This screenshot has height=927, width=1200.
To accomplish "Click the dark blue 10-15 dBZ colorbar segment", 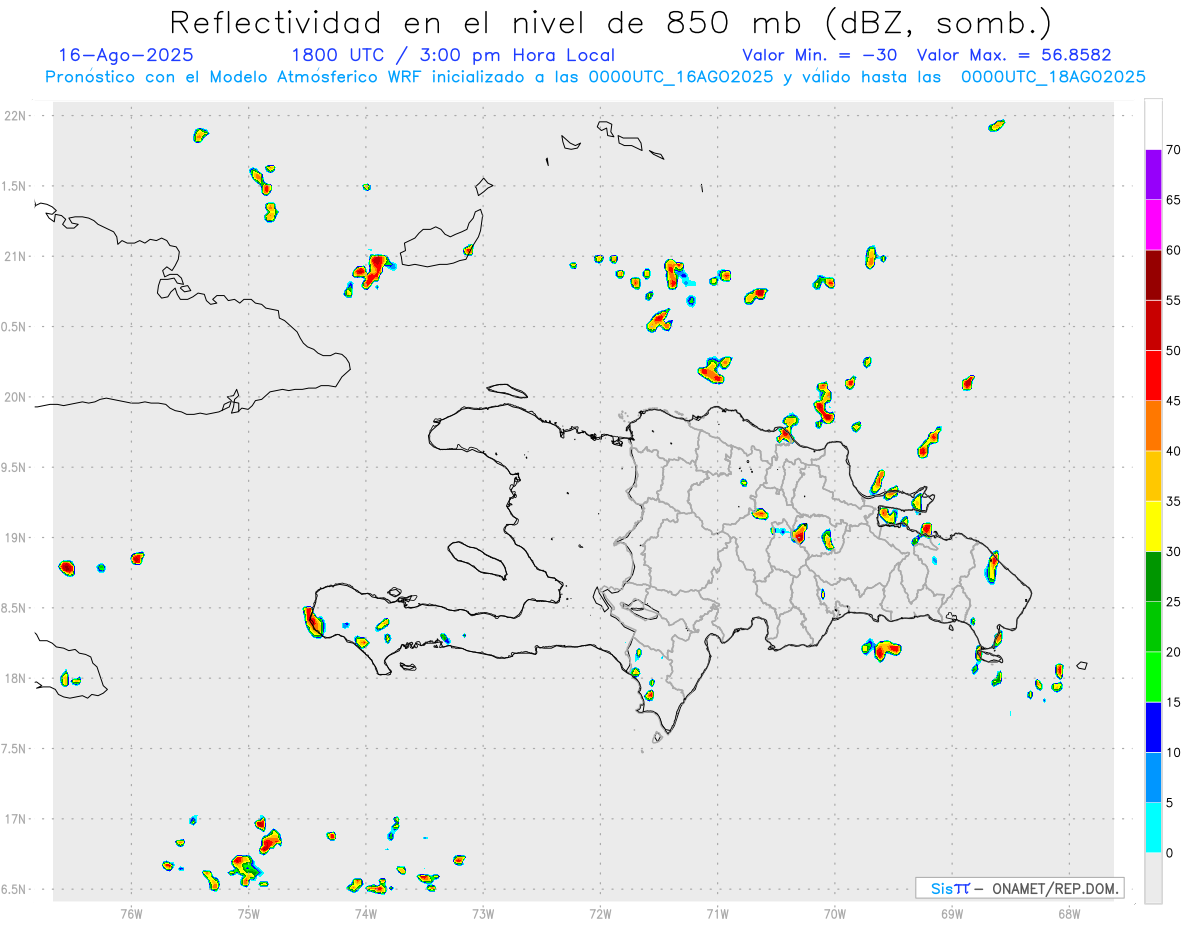I will coord(1153,727).
